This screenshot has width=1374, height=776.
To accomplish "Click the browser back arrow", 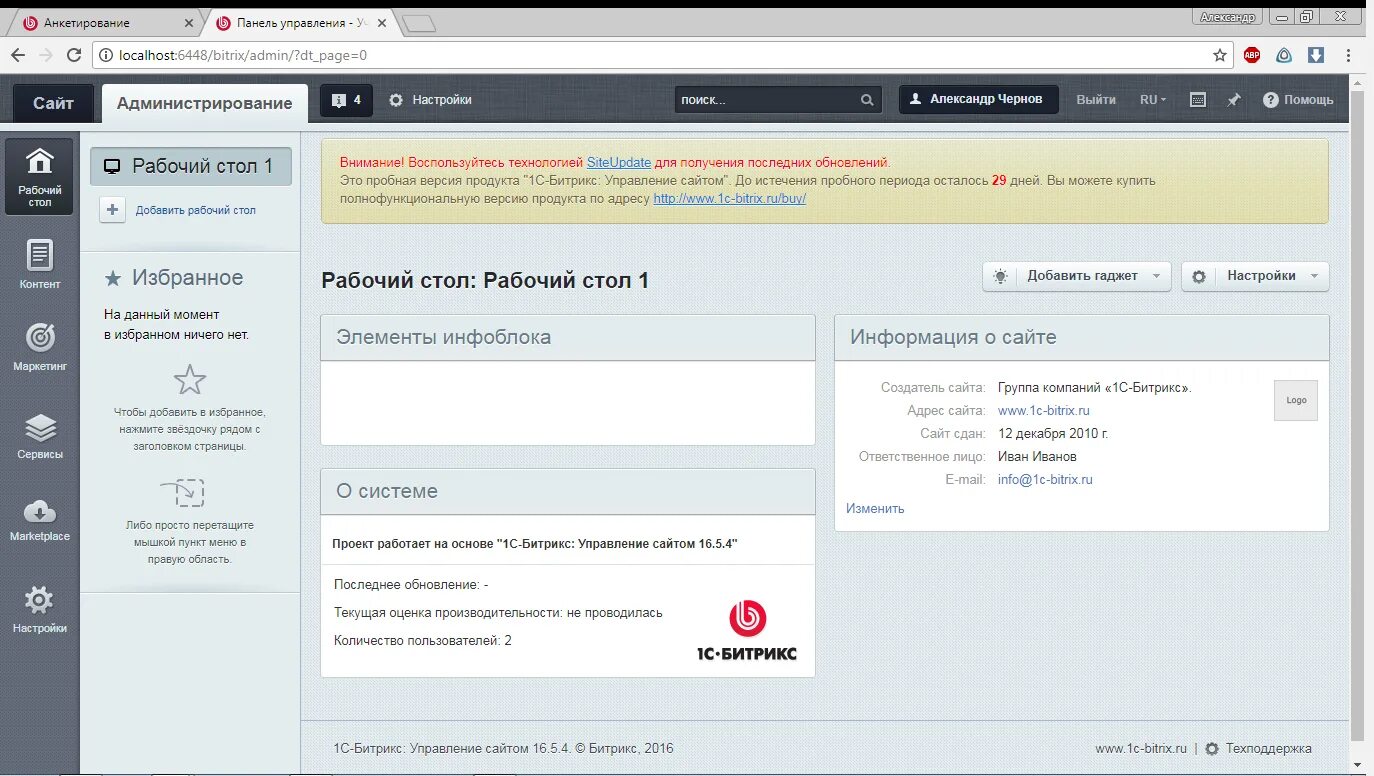I will pyautogui.click(x=18, y=55).
